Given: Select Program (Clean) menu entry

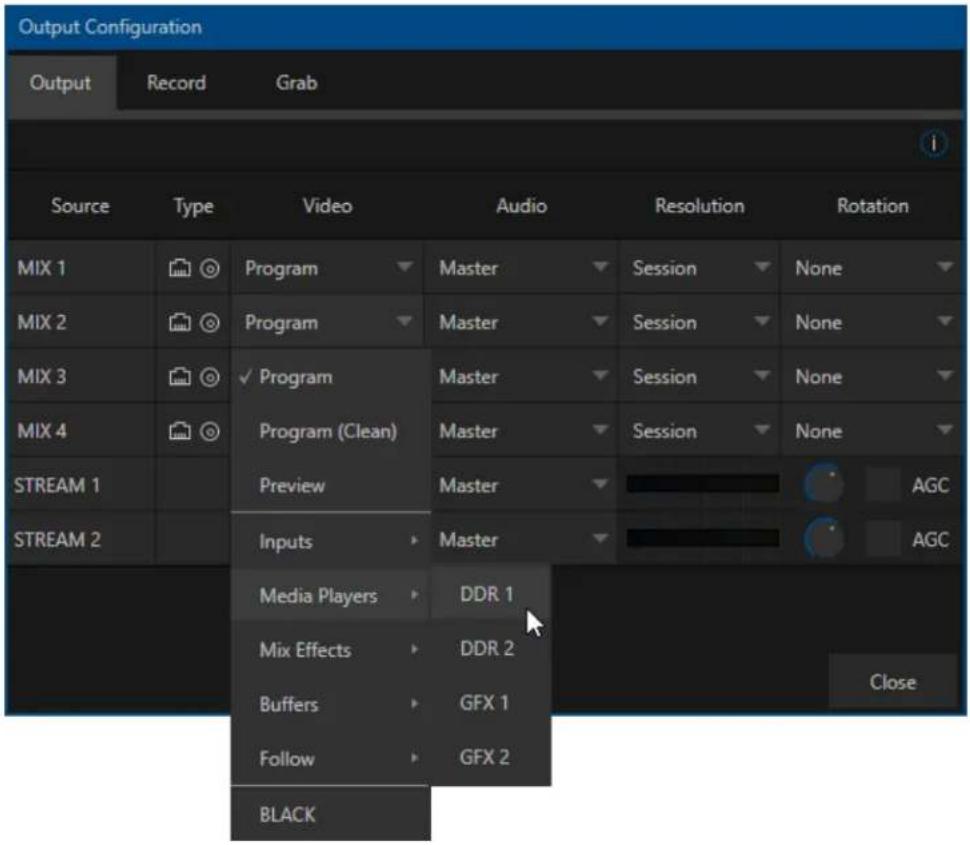Looking at the screenshot, I should 331,431.
